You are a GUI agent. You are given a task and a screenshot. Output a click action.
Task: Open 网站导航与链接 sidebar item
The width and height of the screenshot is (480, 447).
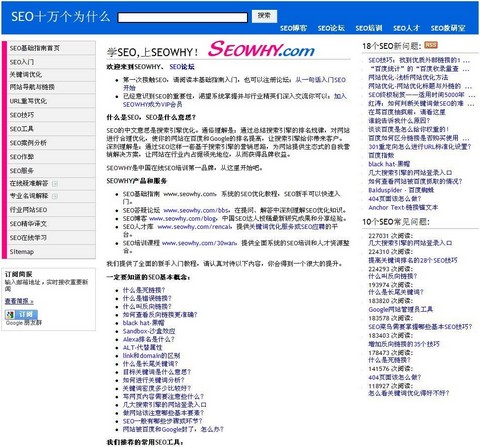tap(51, 87)
